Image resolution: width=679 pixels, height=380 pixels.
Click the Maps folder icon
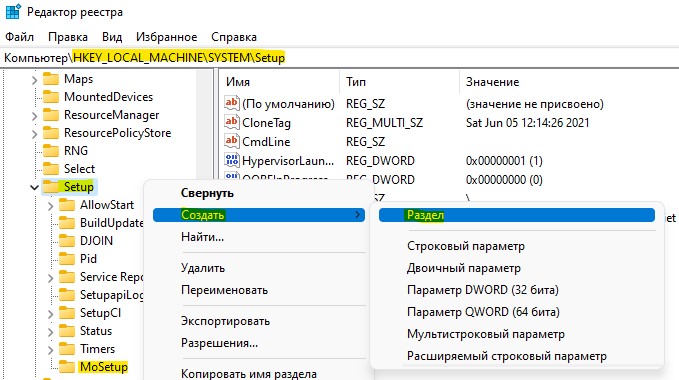coord(51,79)
